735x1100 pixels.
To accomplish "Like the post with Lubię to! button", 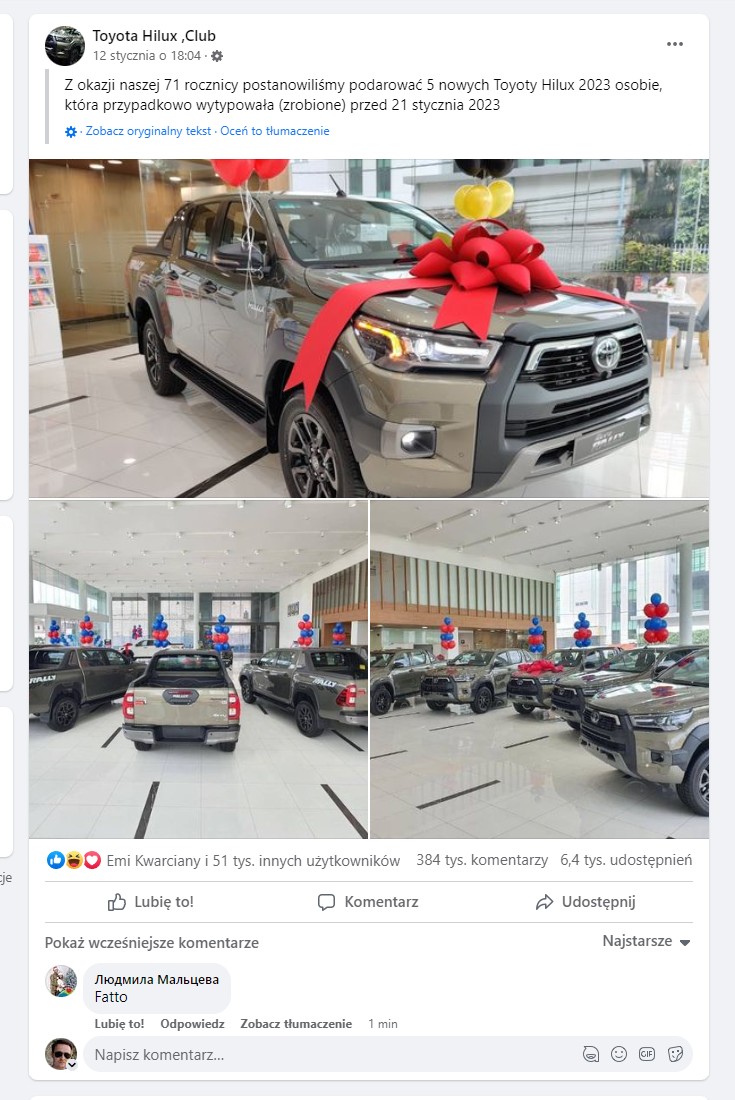I will click(151, 902).
